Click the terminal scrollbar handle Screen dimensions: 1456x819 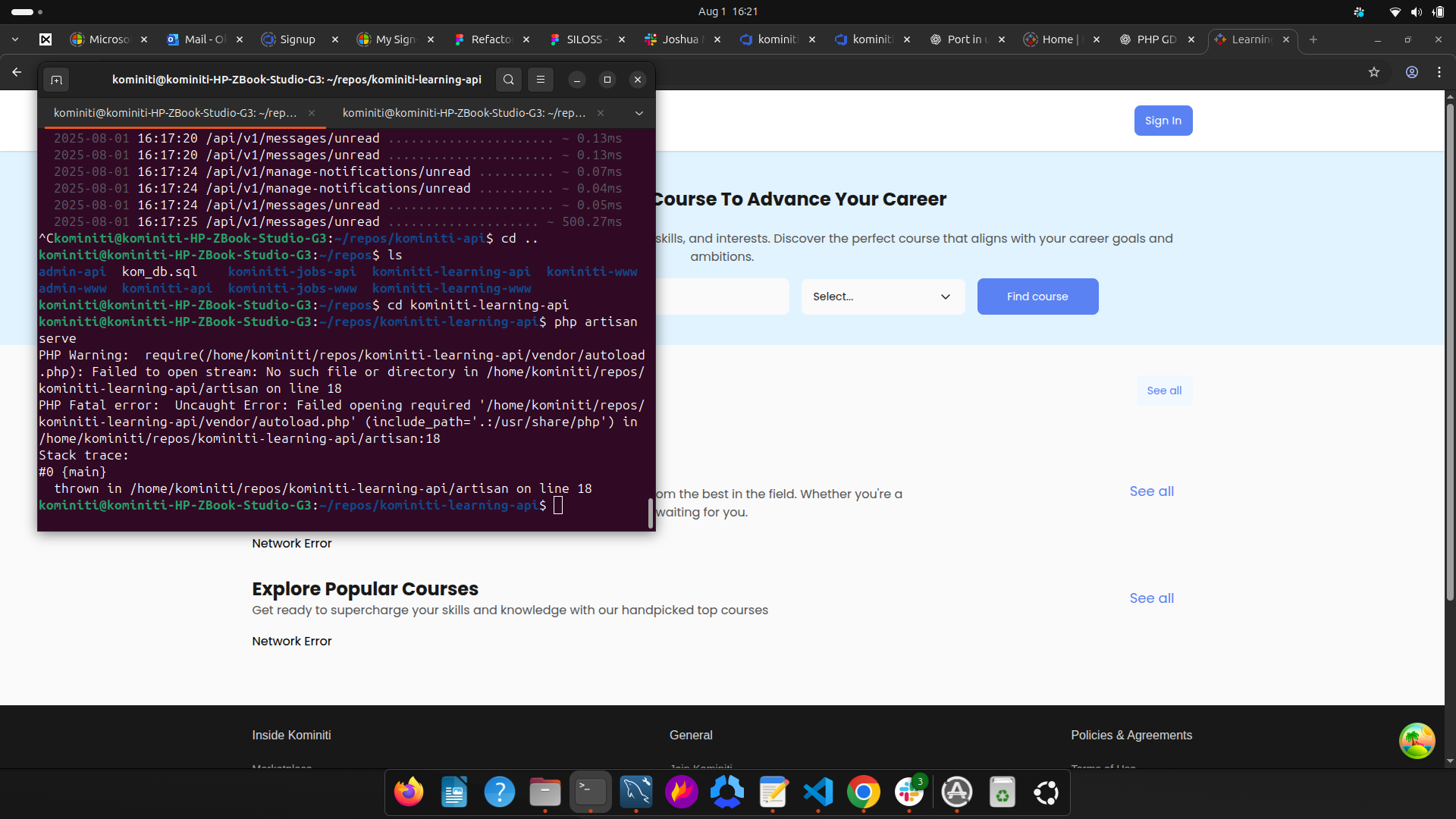point(650,513)
